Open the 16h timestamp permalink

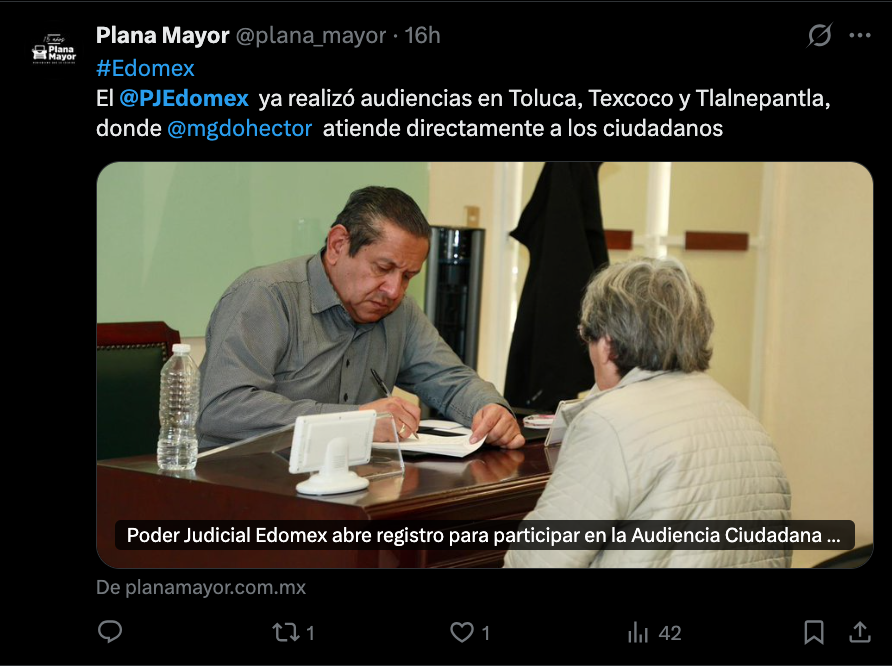click(422, 35)
